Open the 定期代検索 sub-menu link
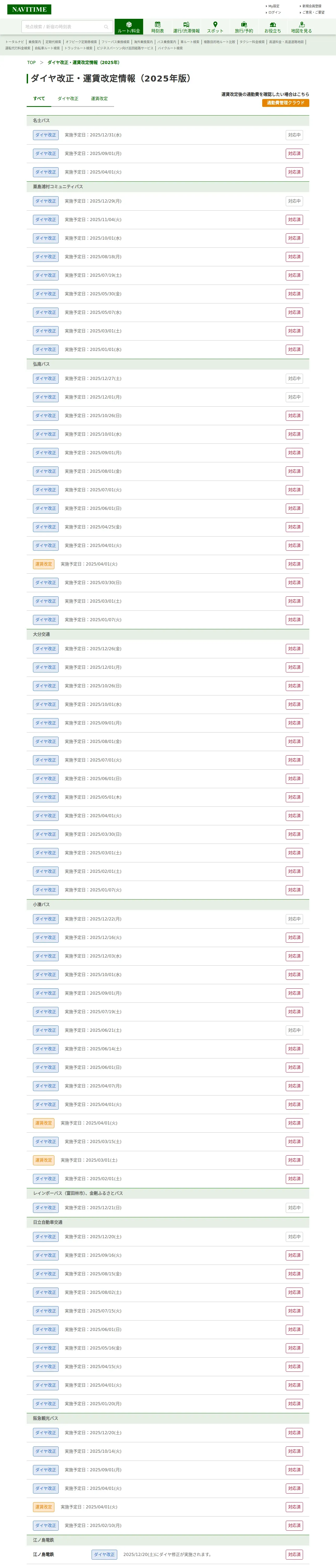This screenshot has width=336, height=1568. [54, 42]
